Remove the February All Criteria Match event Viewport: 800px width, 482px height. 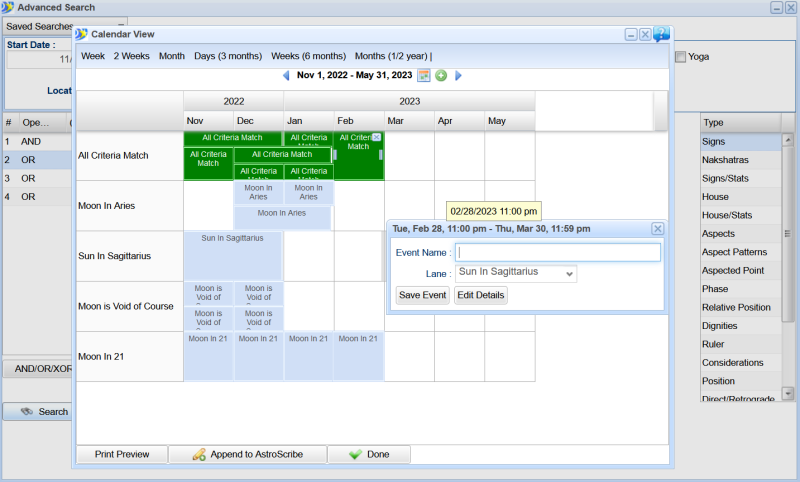pyautogui.click(x=376, y=137)
